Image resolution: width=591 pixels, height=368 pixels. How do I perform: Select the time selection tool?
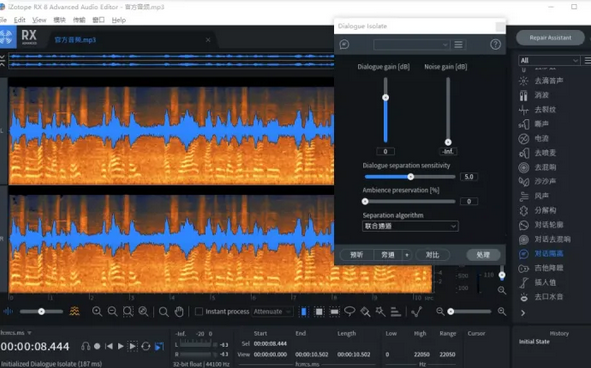tap(304, 311)
